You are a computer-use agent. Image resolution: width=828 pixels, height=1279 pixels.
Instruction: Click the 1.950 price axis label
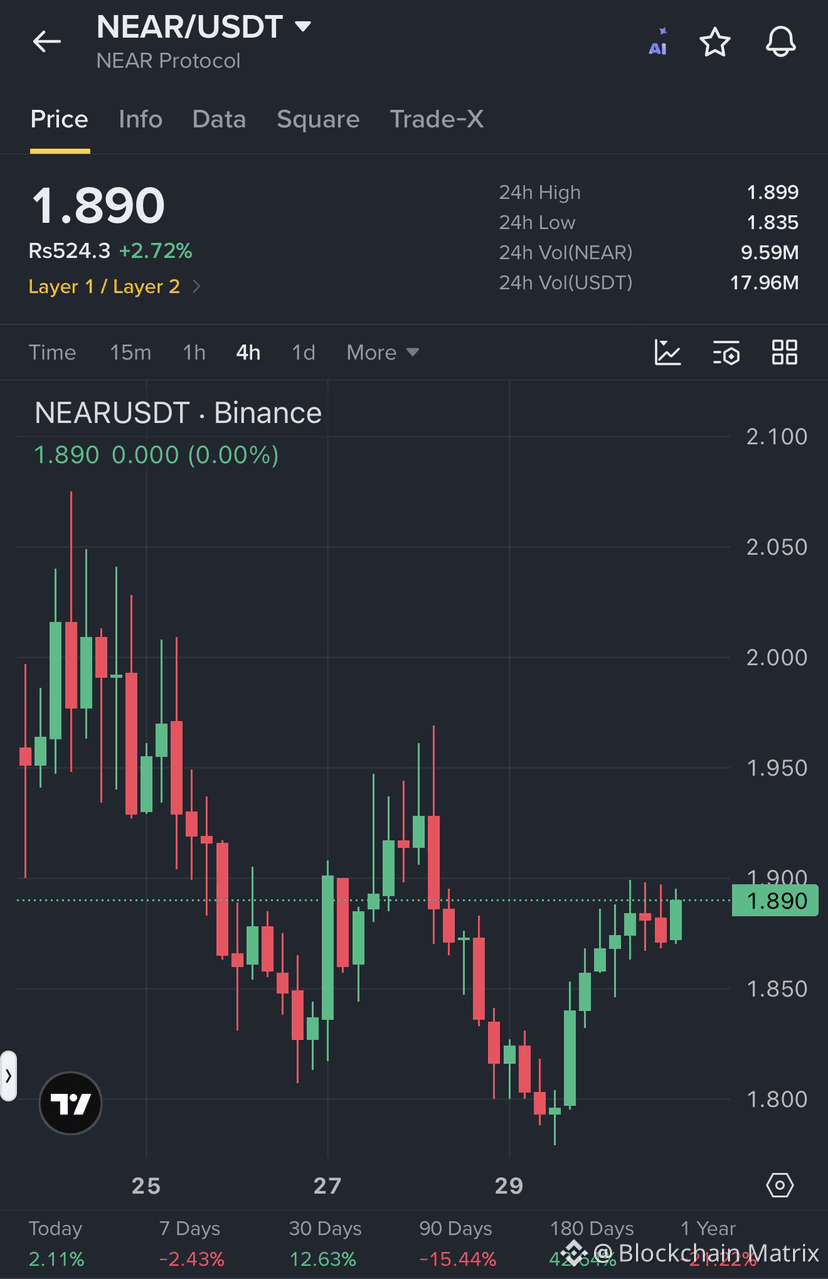tap(777, 768)
